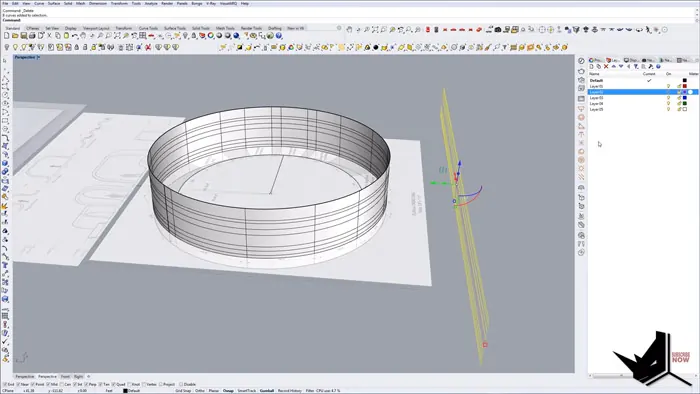Click the Print icon in toolbar
This screenshot has width=700, height=394.
click(32, 36)
